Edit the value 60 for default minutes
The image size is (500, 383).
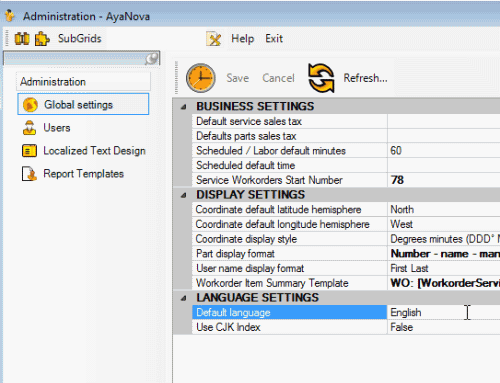(444, 151)
